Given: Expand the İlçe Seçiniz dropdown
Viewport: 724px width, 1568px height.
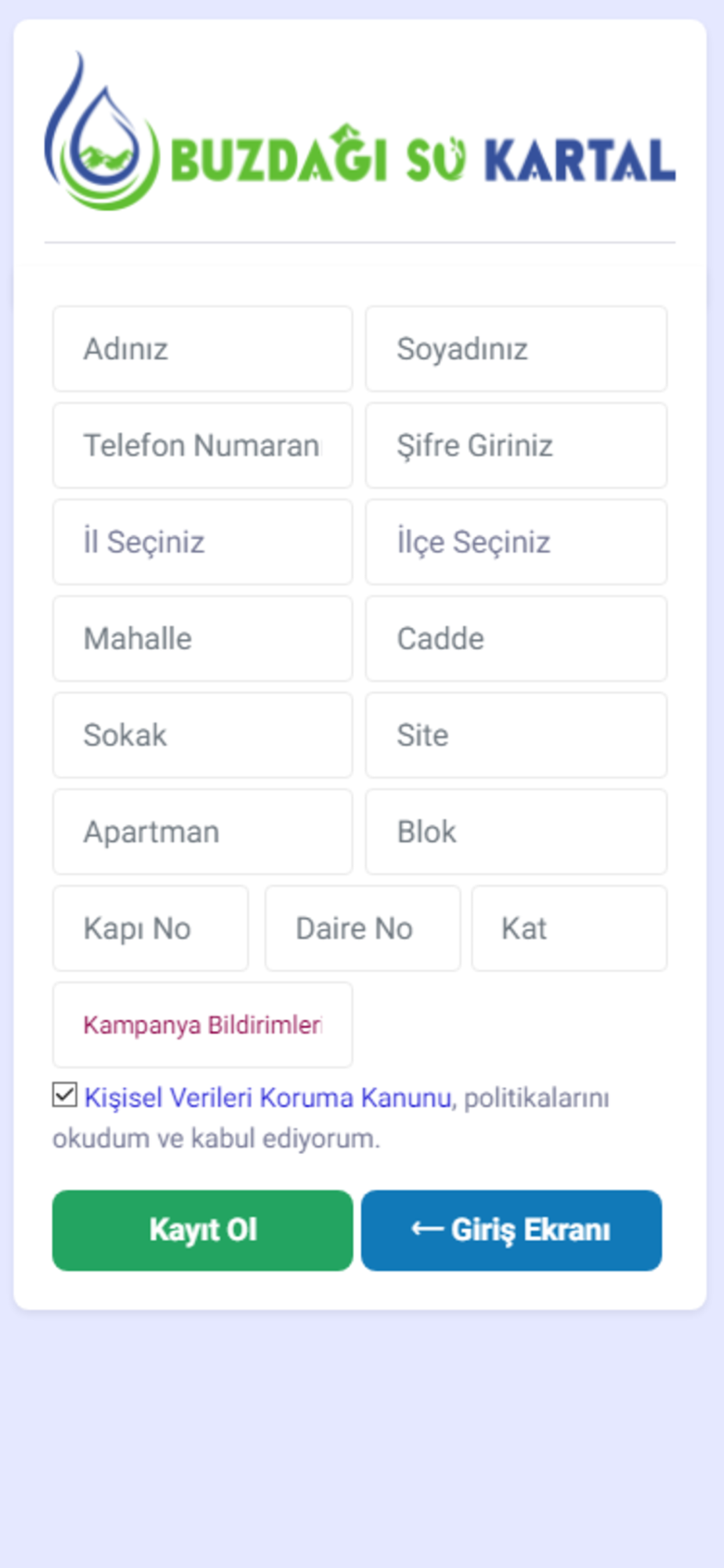Looking at the screenshot, I should pos(516,542).
